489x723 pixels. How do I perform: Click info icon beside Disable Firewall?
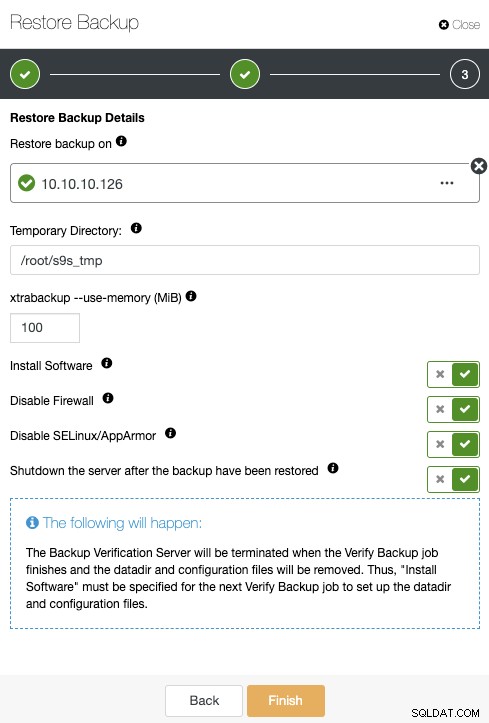108,398
